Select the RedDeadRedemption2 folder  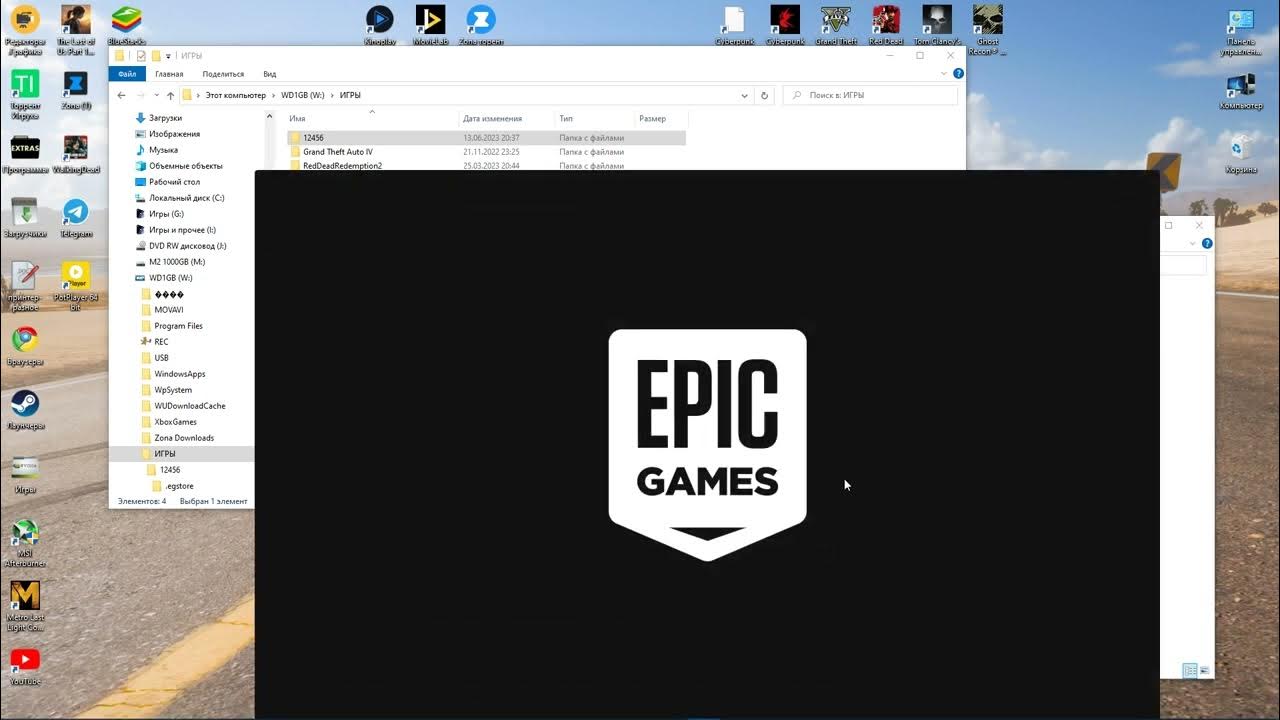tap(486, 165)
